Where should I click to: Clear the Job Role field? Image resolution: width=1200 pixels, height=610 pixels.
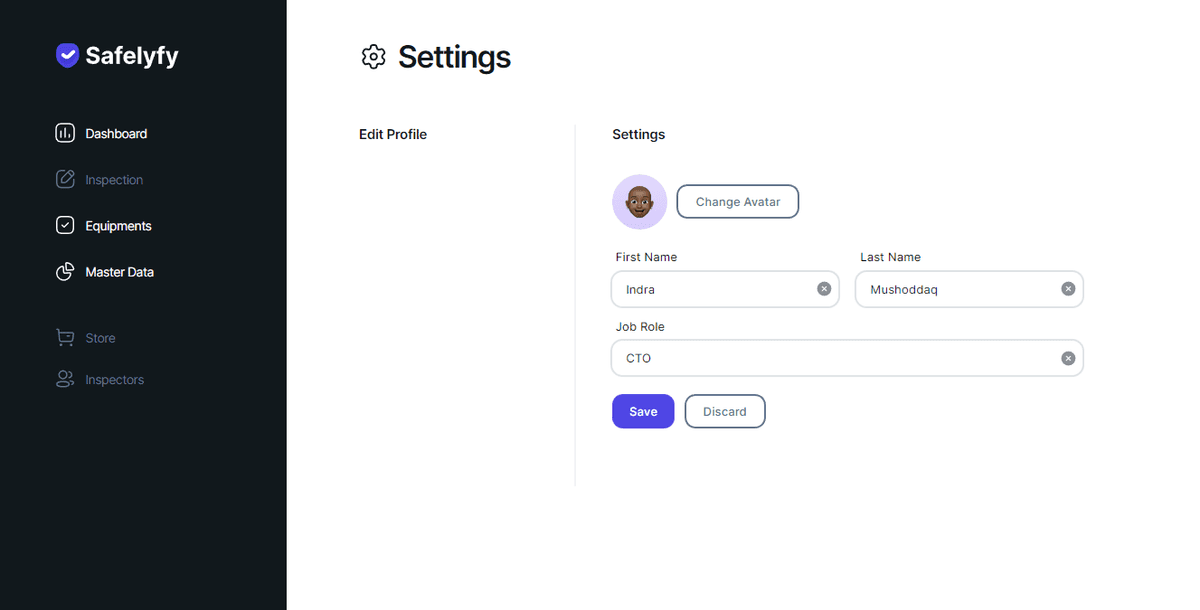pos(1068,358)
